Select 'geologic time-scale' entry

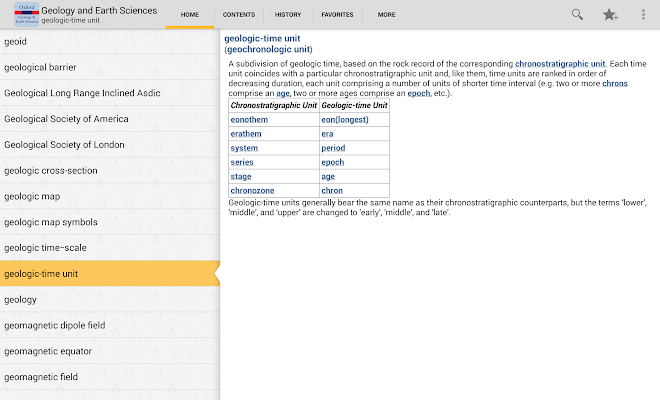click(x=110, y=248)
